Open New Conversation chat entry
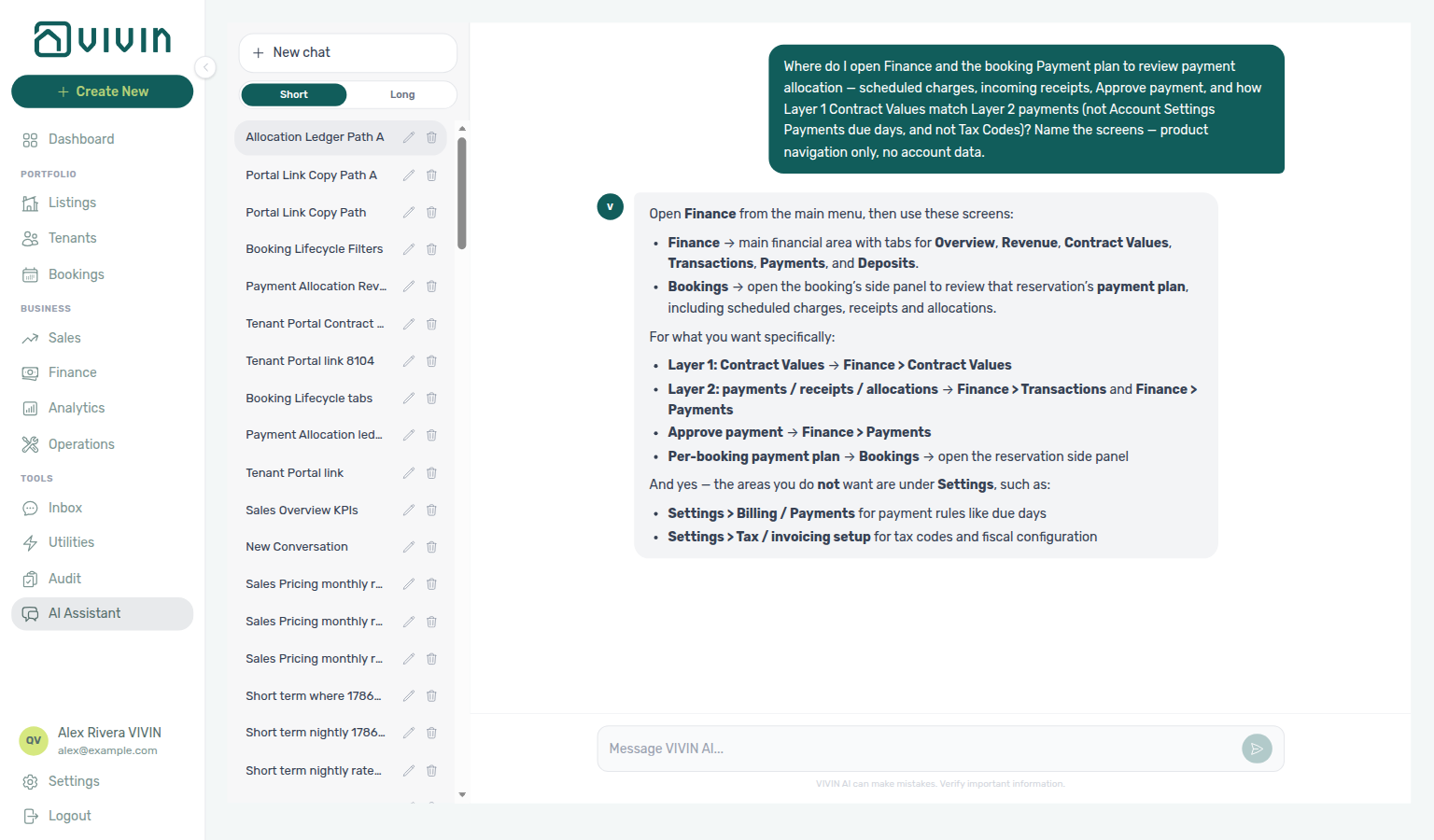This screenshot has height=840, width=1434. (297, 547)
